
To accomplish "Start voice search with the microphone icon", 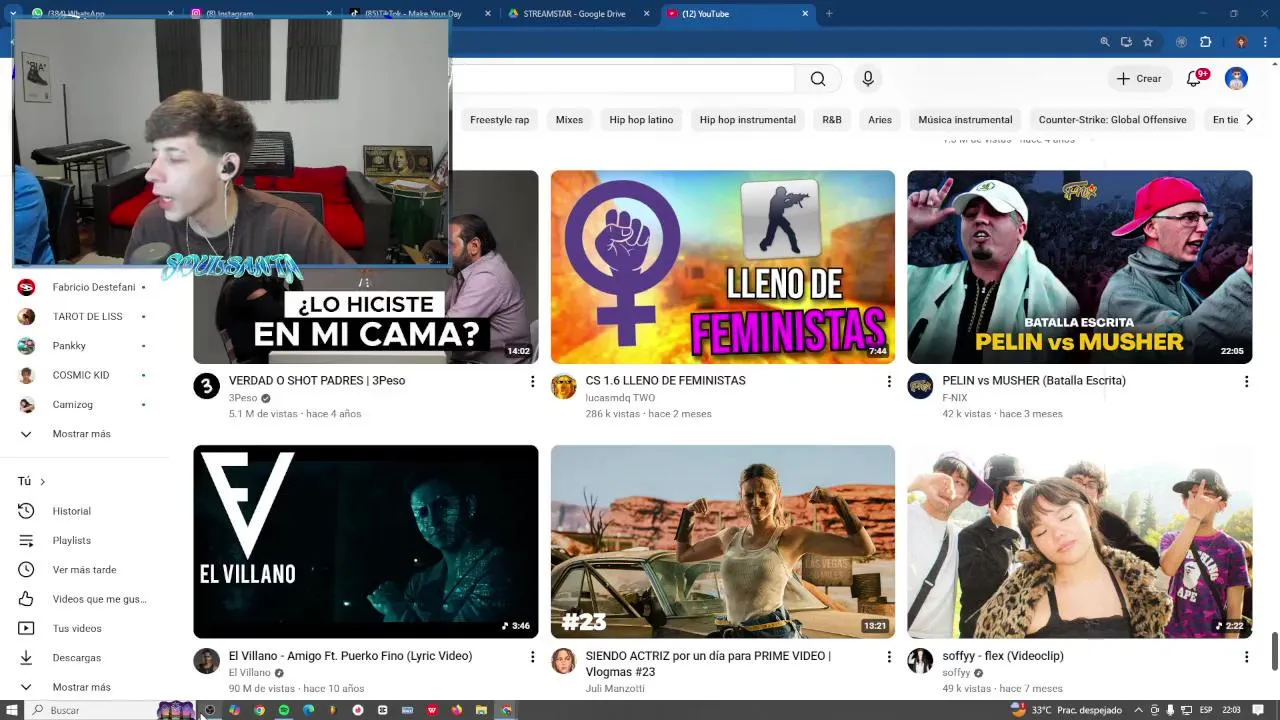I will click(x=868, y=79).
